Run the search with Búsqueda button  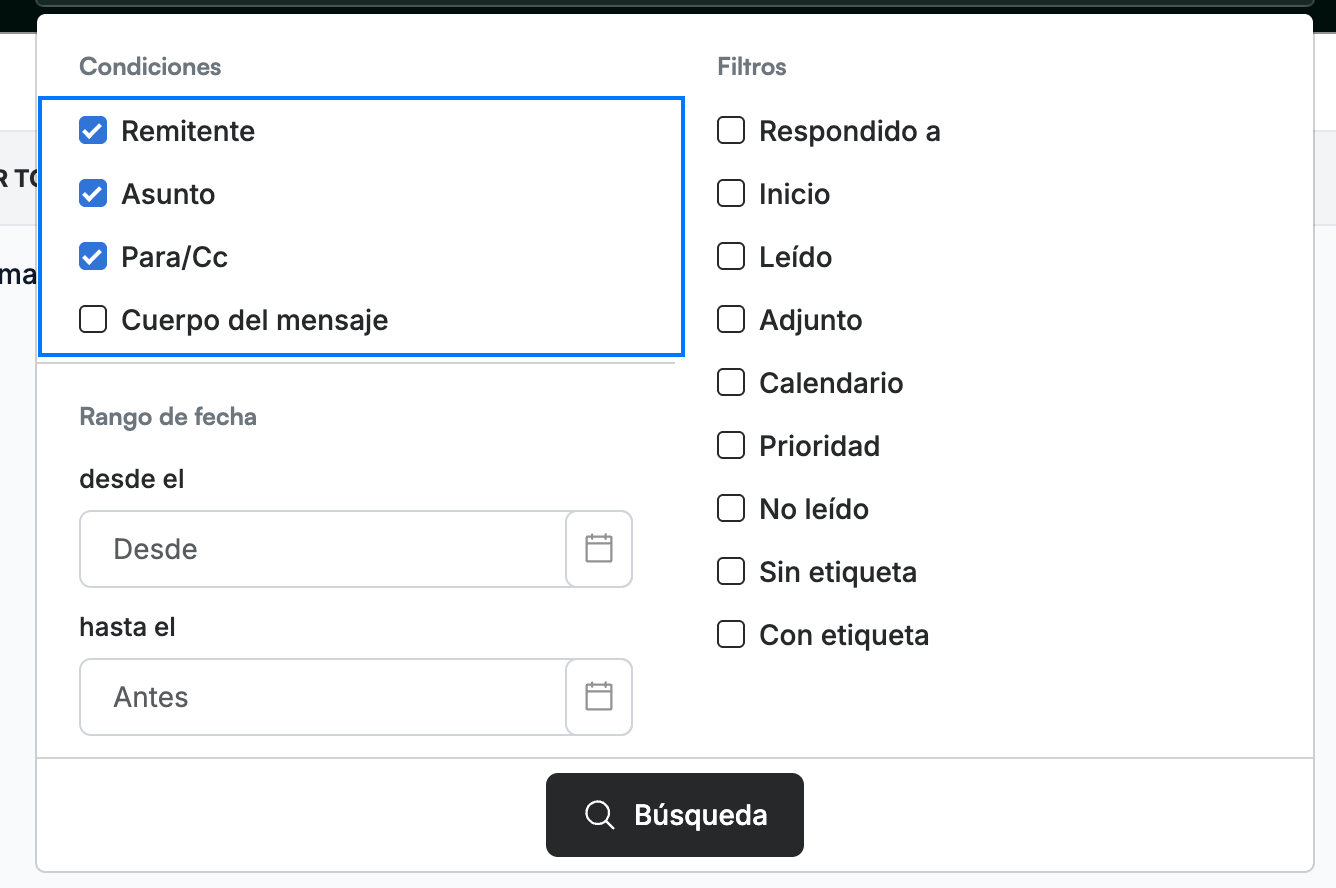pyautogui.click(x=675, y=815)
